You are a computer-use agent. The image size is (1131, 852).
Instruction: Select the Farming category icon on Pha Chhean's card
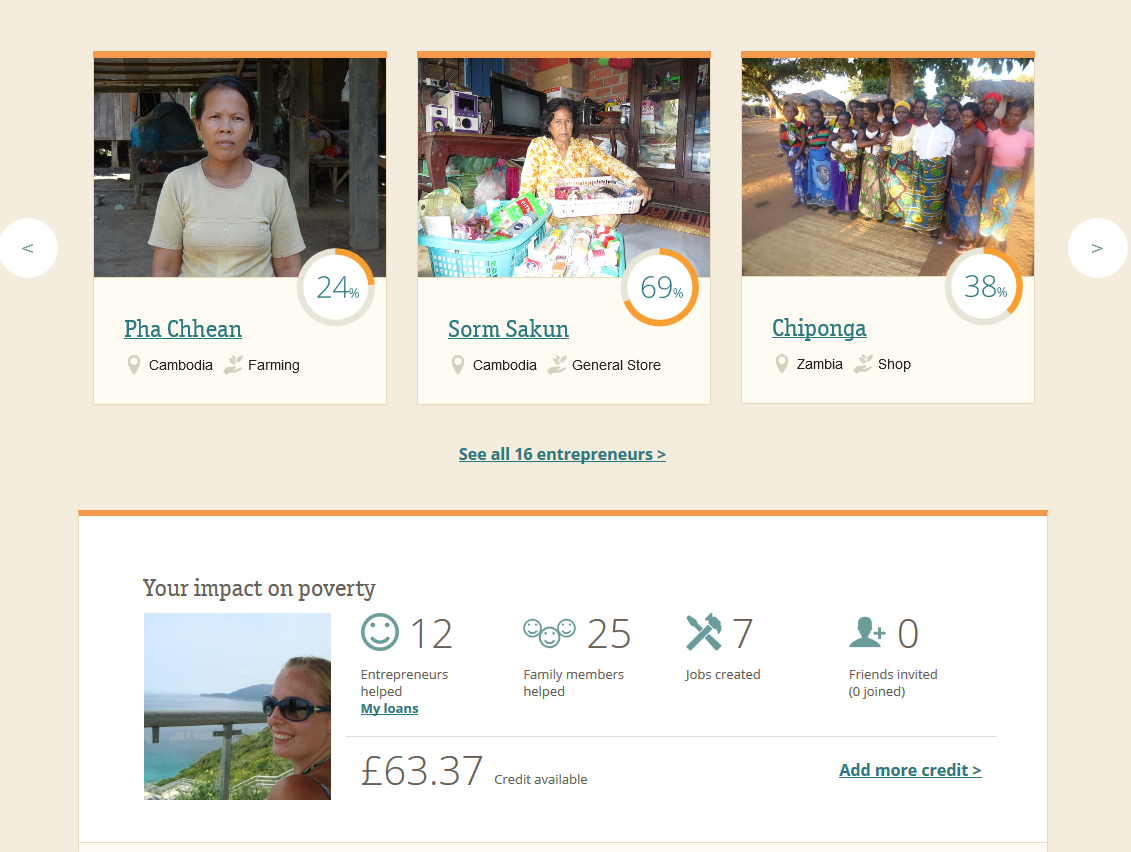[232, 364]
